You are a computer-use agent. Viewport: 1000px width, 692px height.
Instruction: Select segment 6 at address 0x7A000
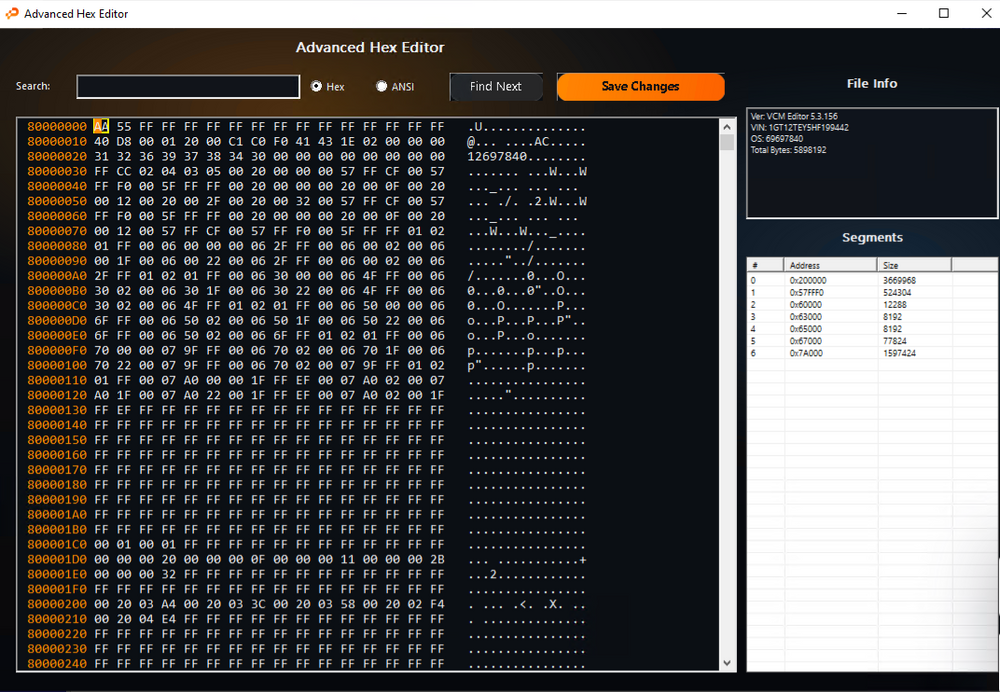806,353
